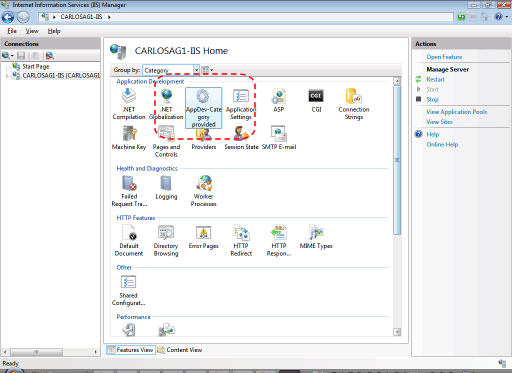Click the Open Feature action link

(x=444, y=57)
